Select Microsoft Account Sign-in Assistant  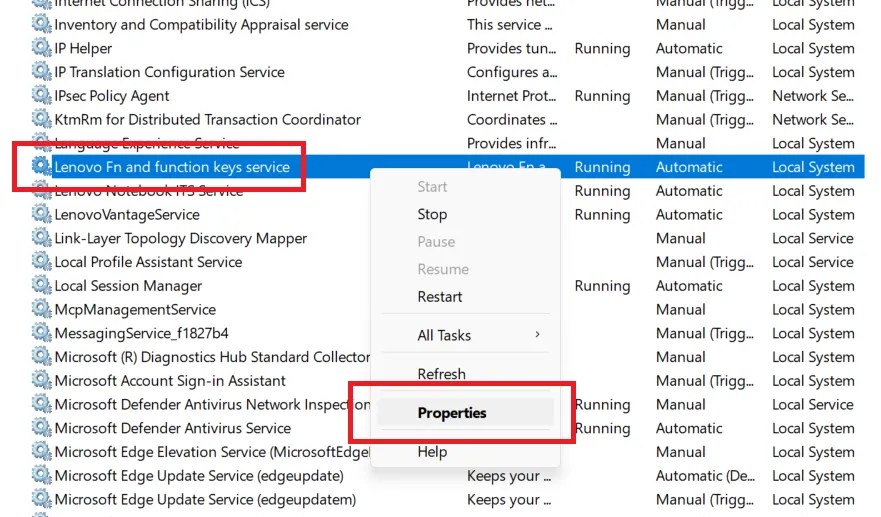[170, 381]
